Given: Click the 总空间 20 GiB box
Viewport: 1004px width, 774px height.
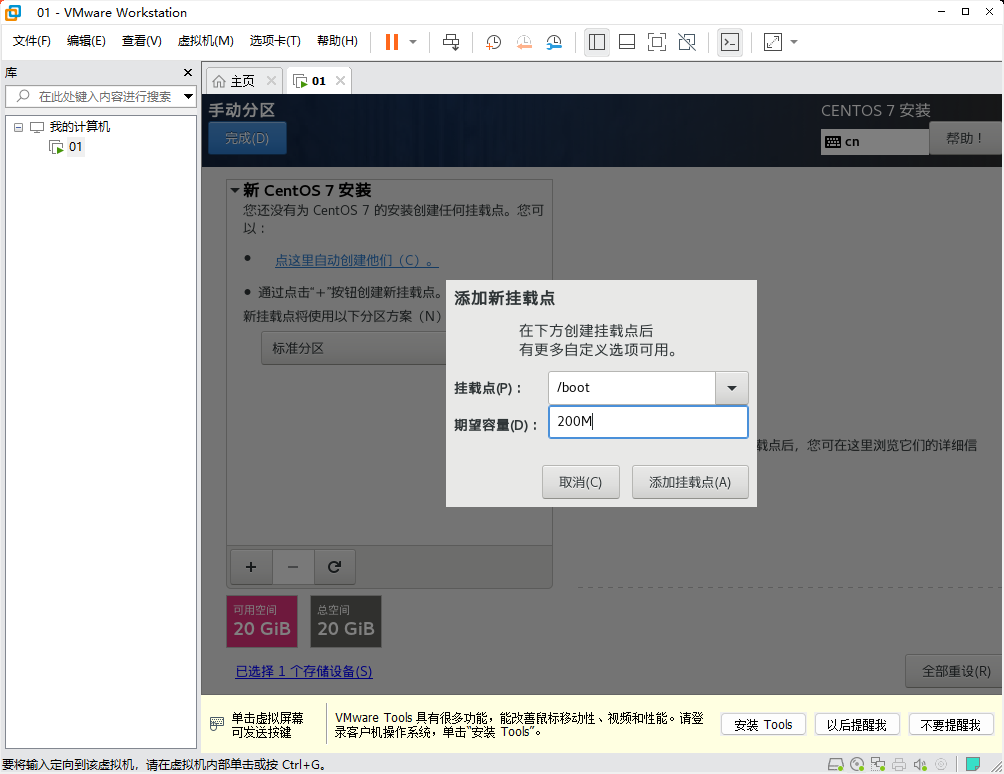Looking at the screenshot, I should point(346,622).
